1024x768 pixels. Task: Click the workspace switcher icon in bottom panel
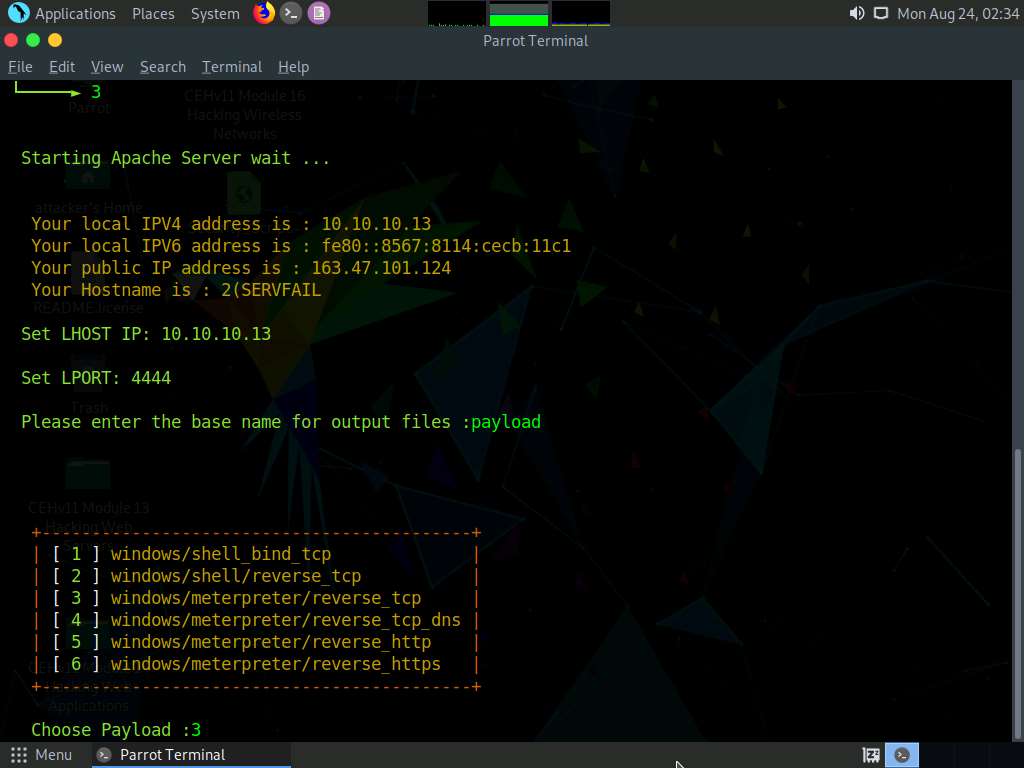click(x=871, y=755)
